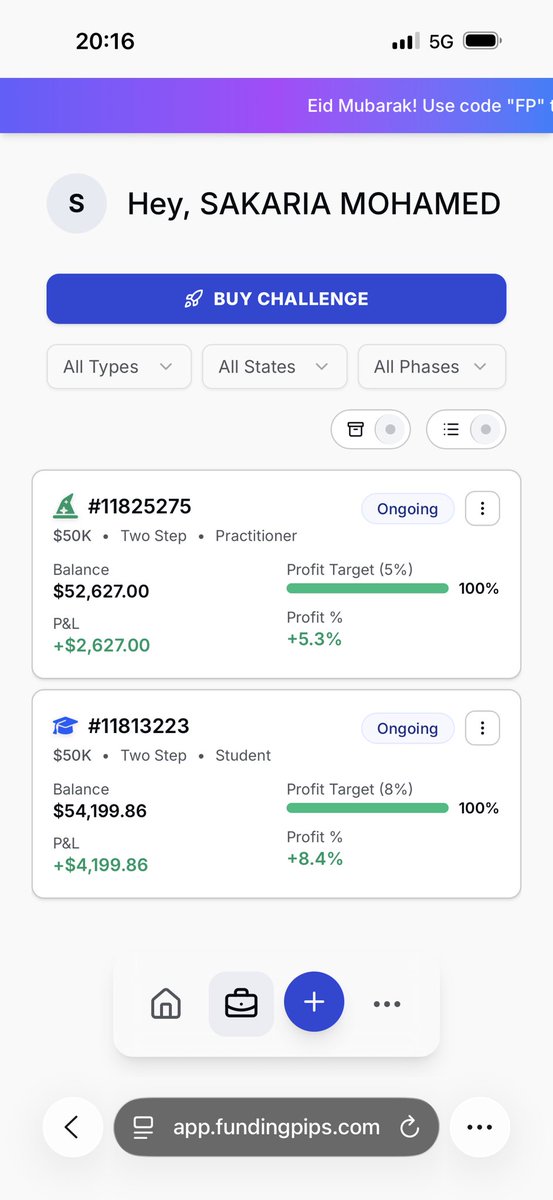
Task: Click the Hey, SAKARIA MOHAMED greeting
Action: click(314, 204)
